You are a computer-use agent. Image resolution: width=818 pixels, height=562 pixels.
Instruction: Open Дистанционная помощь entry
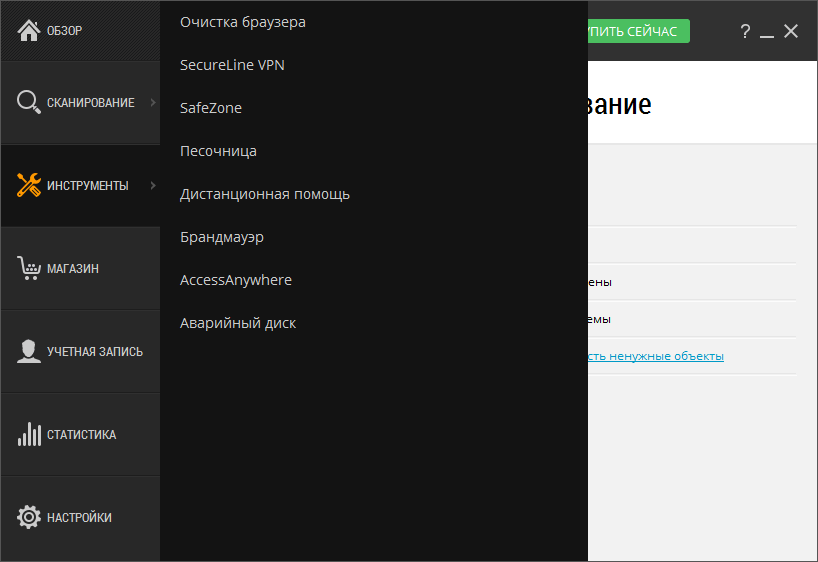pos(264,194)
